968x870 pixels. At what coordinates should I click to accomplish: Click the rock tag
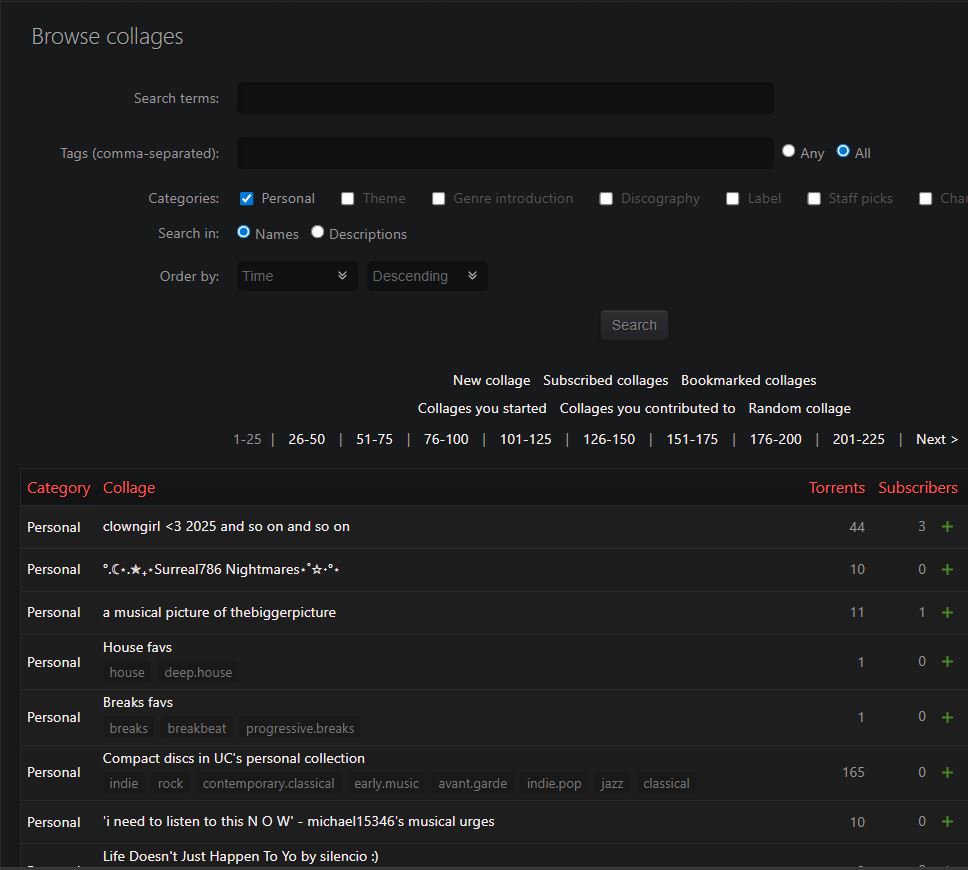[x=170, y=784]
